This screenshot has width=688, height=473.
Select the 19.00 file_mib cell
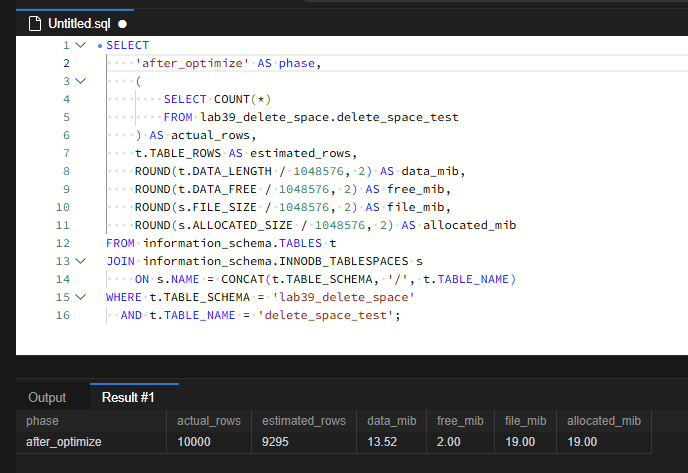[x=526, y=442]
